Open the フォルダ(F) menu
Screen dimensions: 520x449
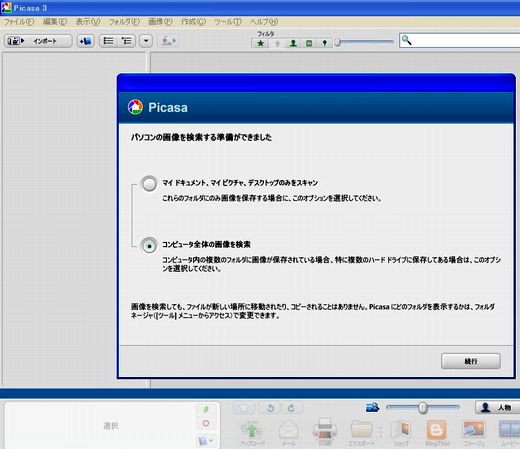pos(124,22)
